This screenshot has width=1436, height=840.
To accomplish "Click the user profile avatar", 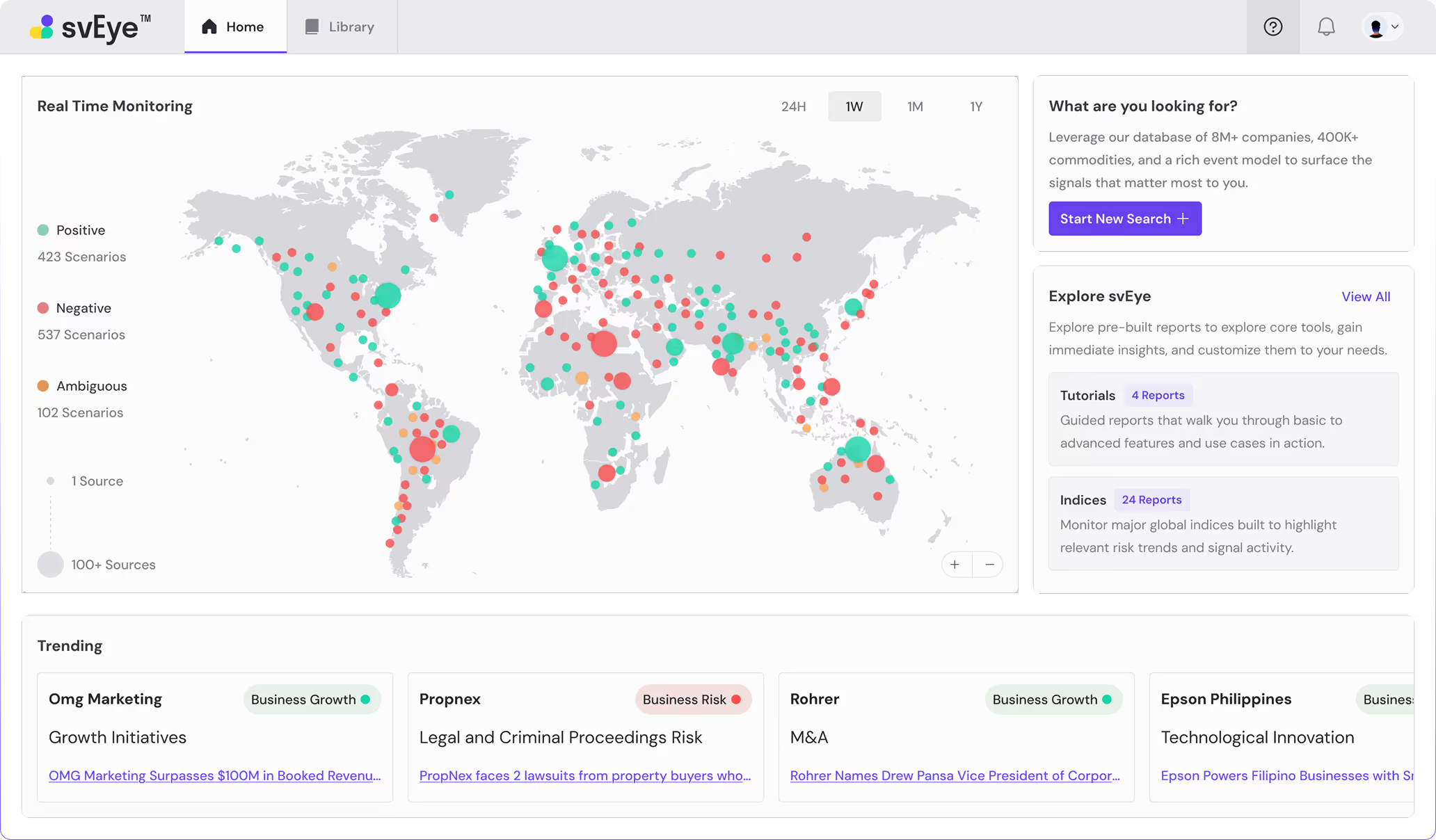I will [1375, 27].
